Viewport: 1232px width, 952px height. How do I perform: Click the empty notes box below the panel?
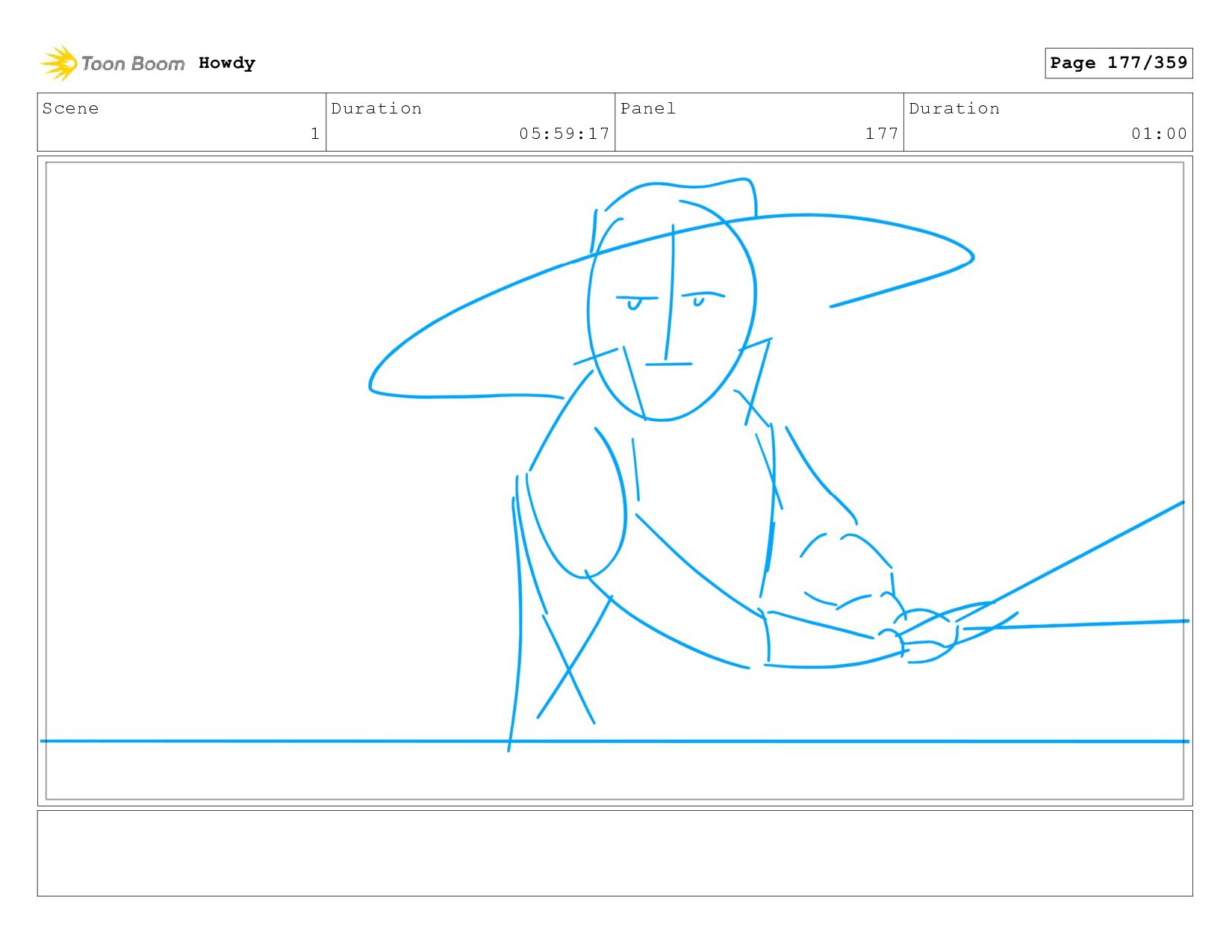click(615, 853)
